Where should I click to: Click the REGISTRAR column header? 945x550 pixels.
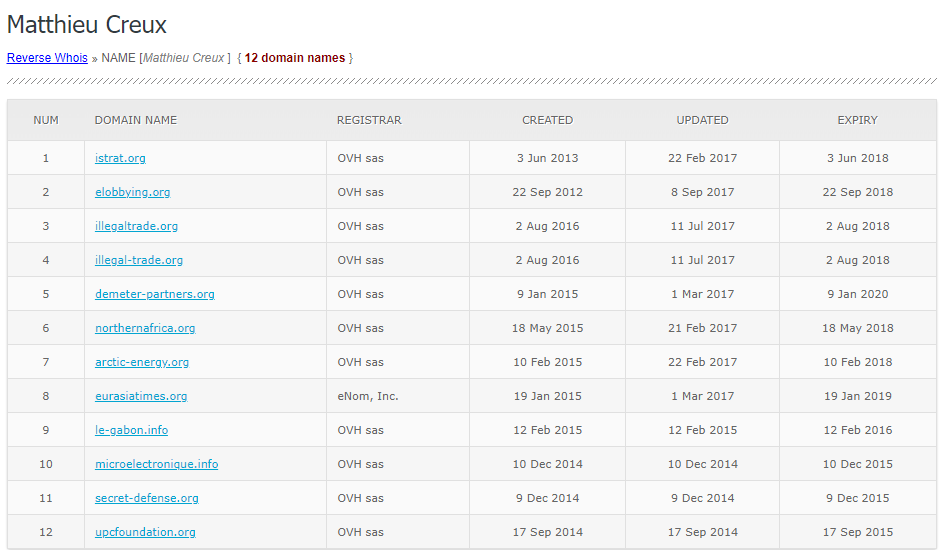369,120
